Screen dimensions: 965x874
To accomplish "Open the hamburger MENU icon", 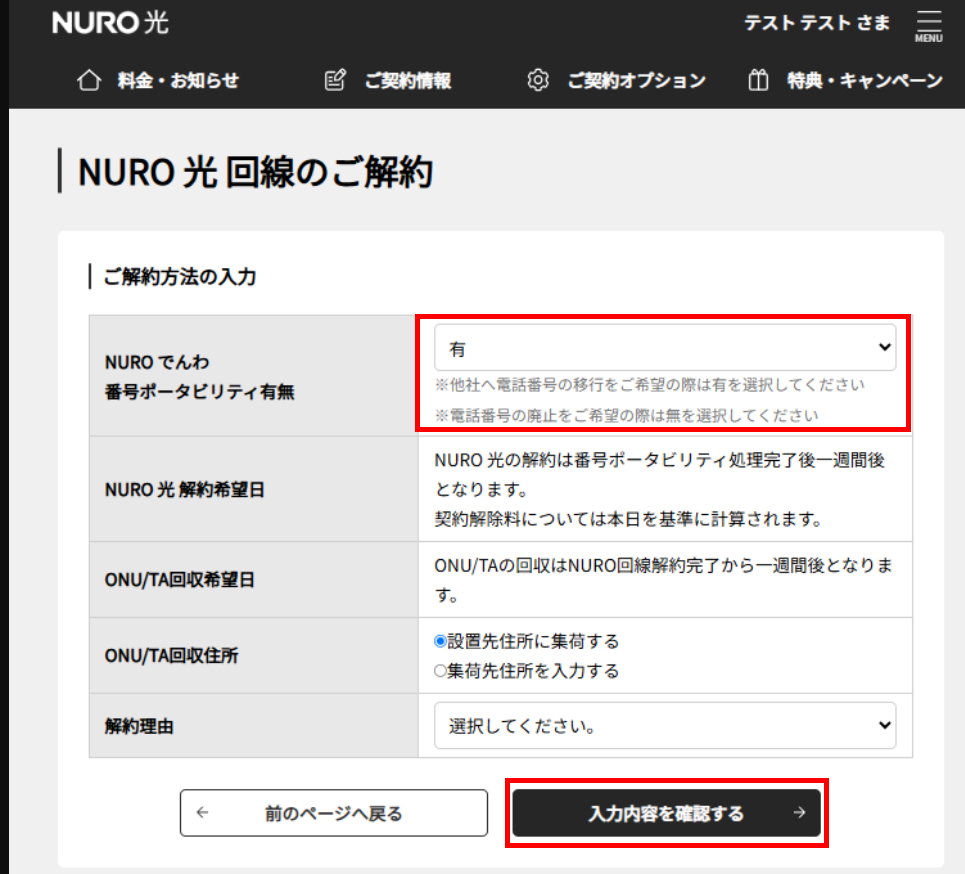I will (x=928, y=25).
